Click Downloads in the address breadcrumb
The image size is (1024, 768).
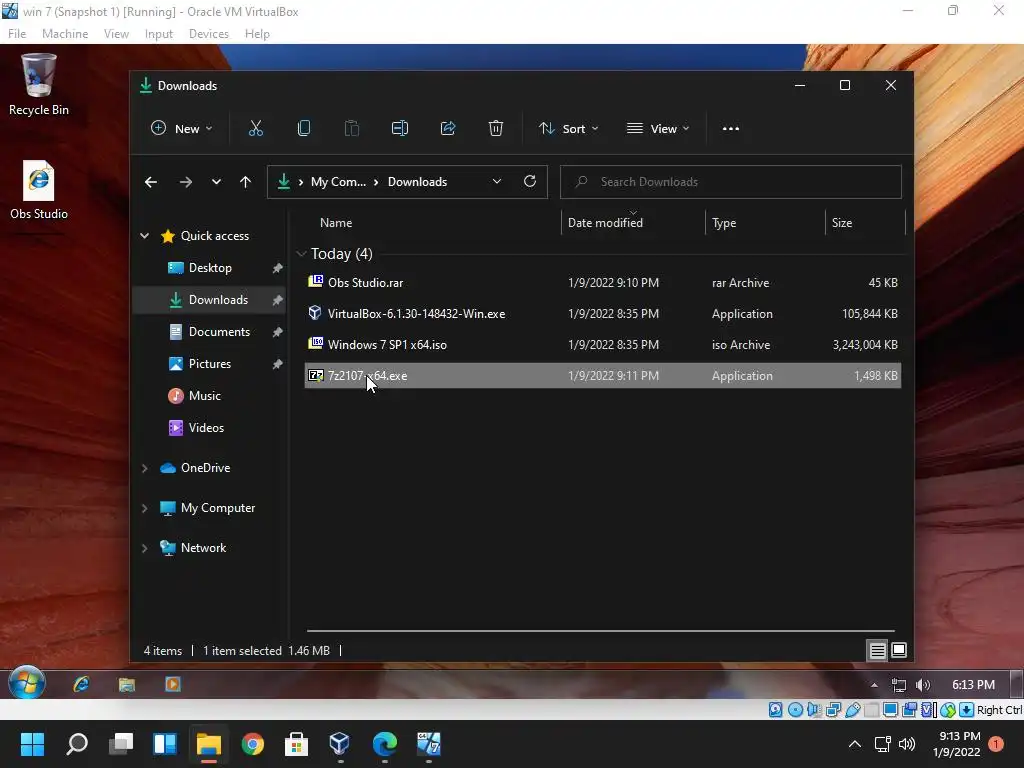pos(417,182)
